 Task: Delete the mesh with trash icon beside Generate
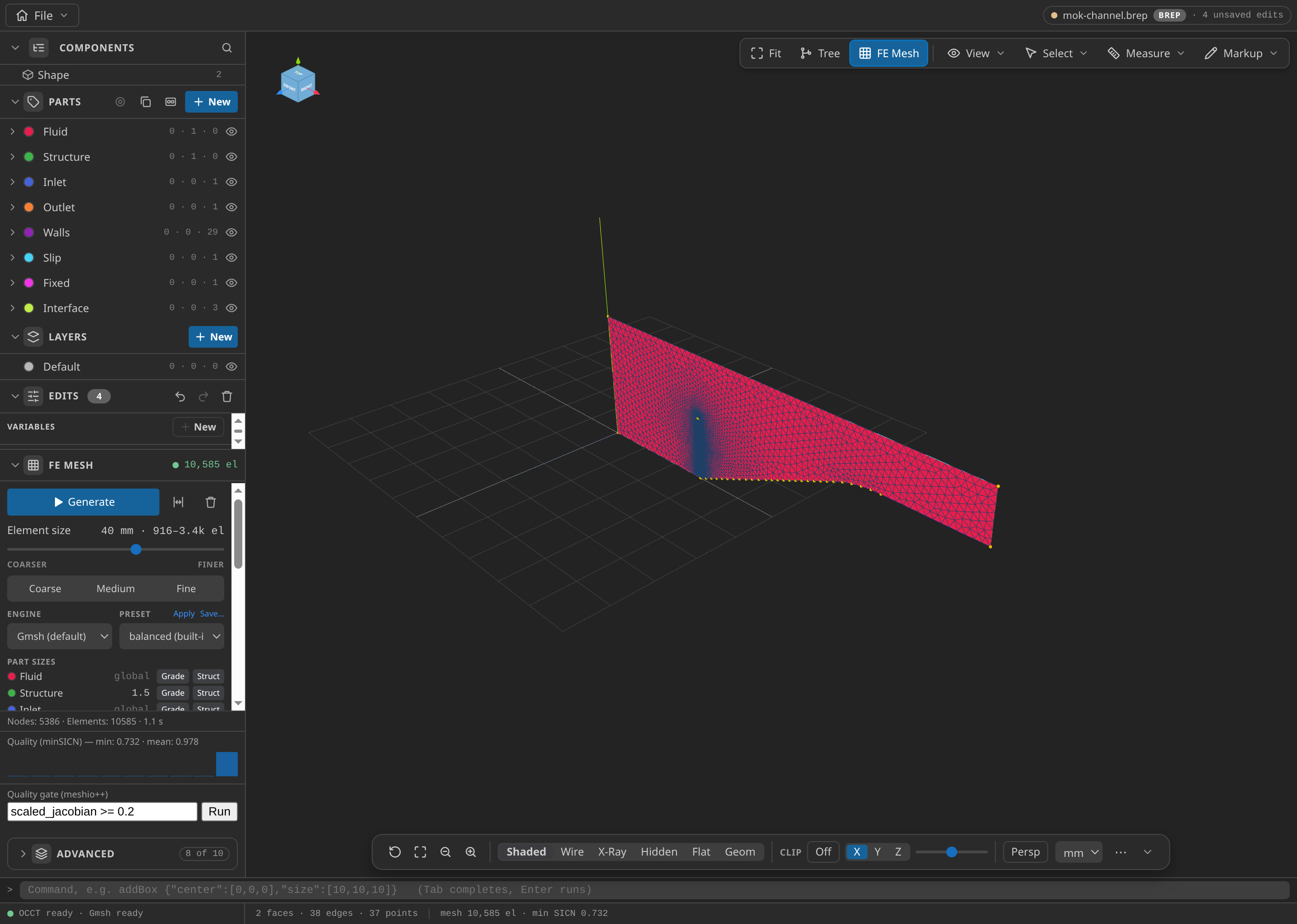[210, 502]
